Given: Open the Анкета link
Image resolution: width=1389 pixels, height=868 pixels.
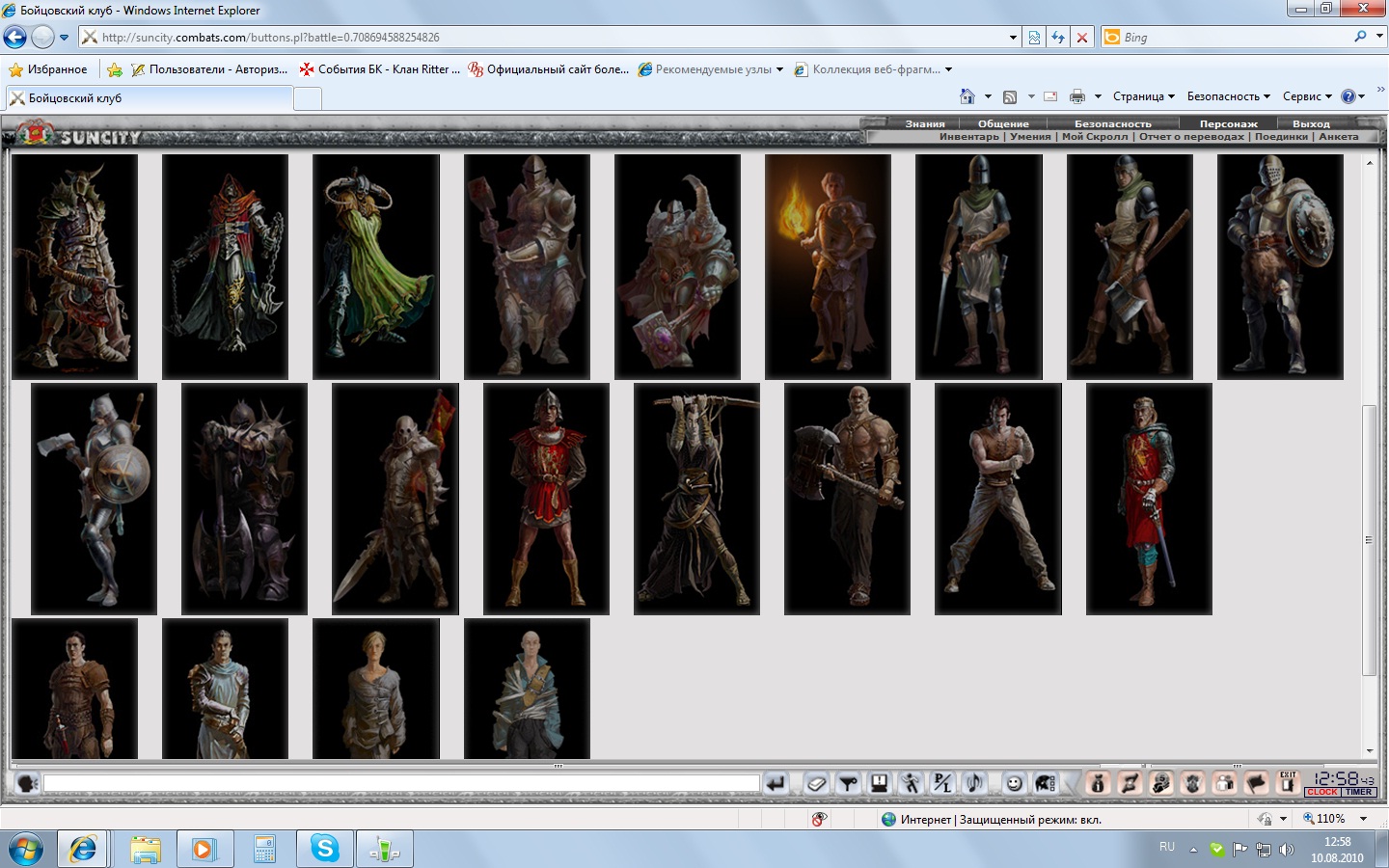Looking at the screenshot, I should click(1339, 137).
